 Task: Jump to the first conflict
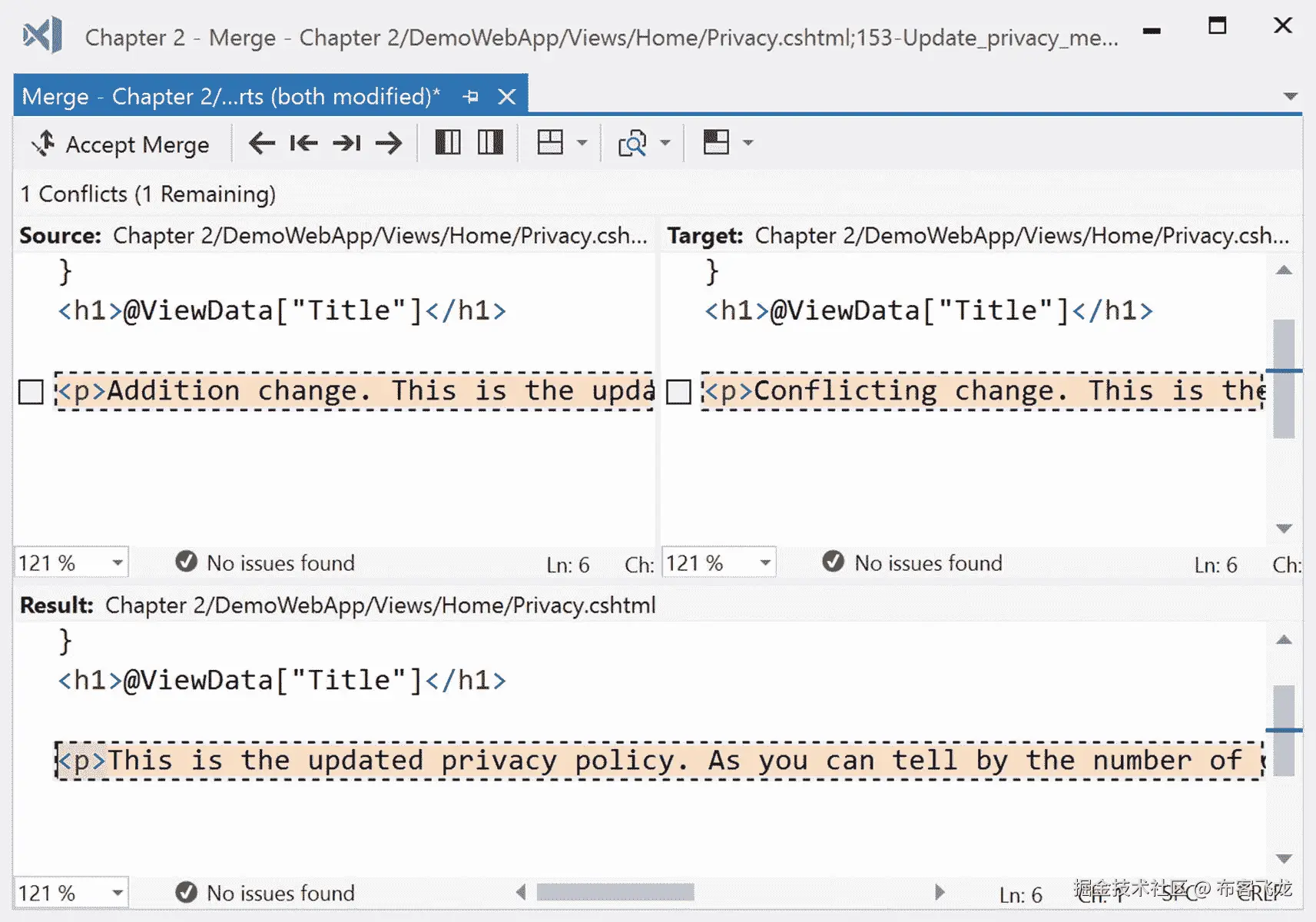click(x=303, y=143)
